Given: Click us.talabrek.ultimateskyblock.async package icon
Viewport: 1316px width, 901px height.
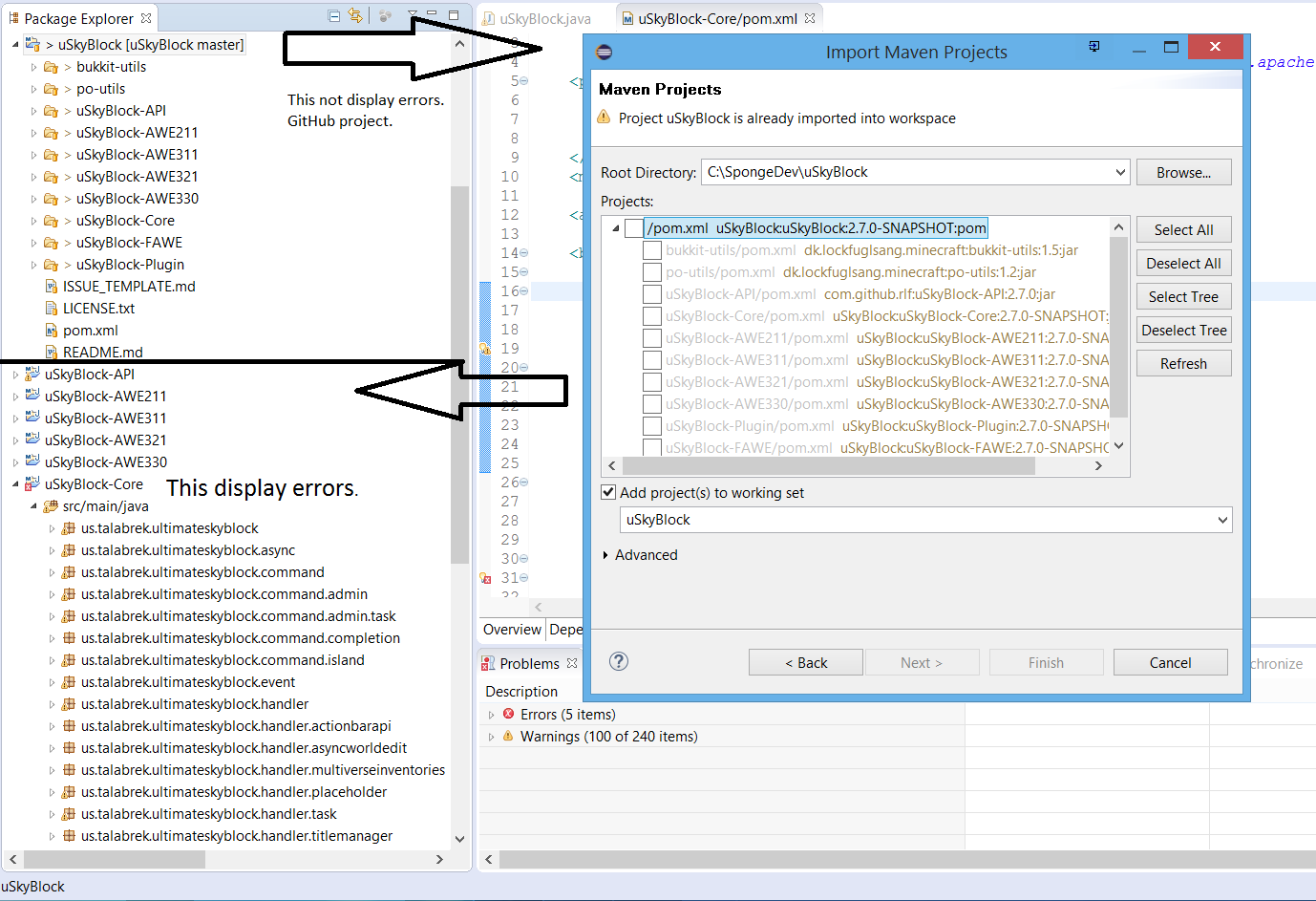Looking at the screenshot, I should click(x=69, y=550).
